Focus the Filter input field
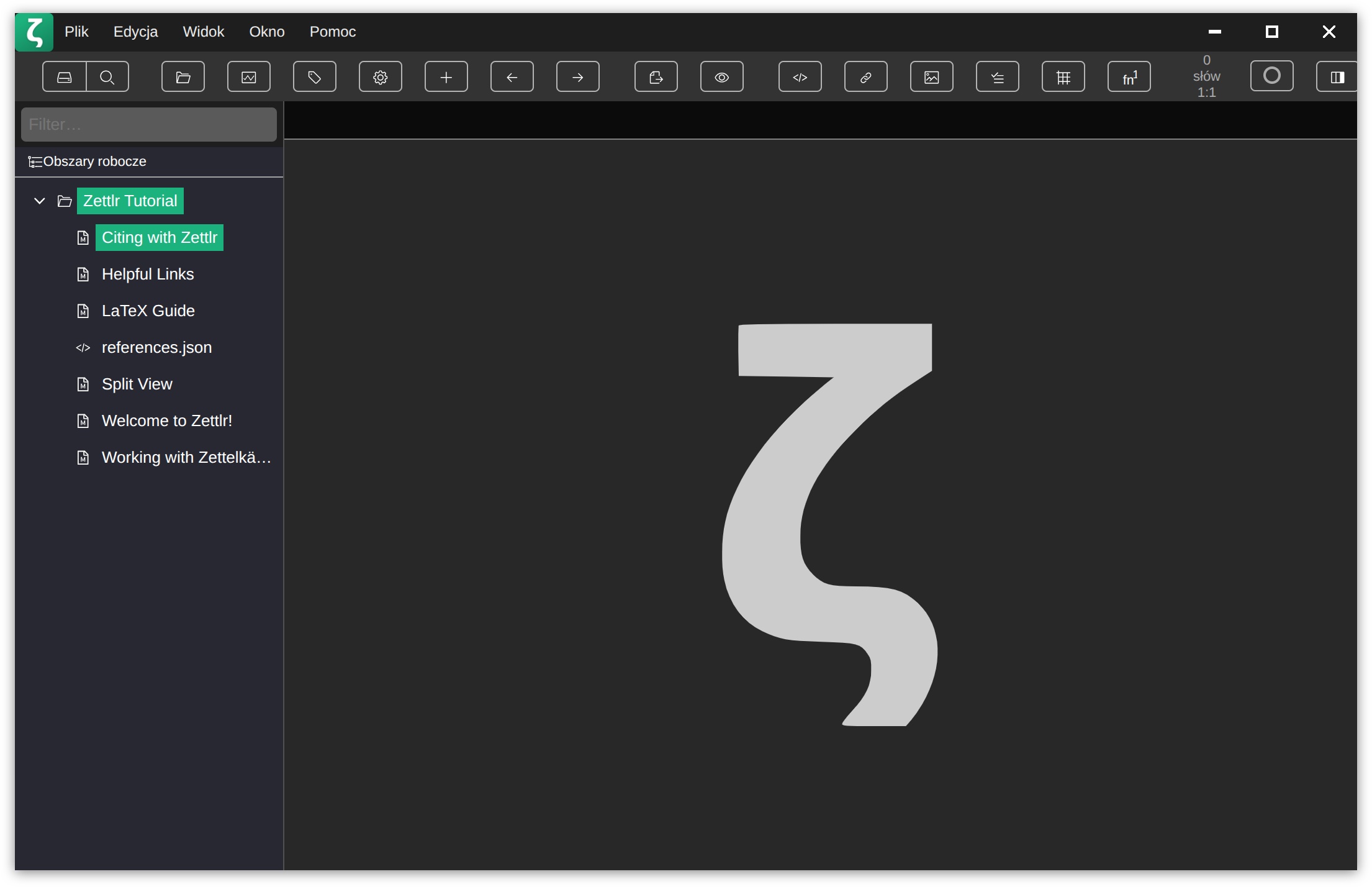1372x887 pixels. 149,124
